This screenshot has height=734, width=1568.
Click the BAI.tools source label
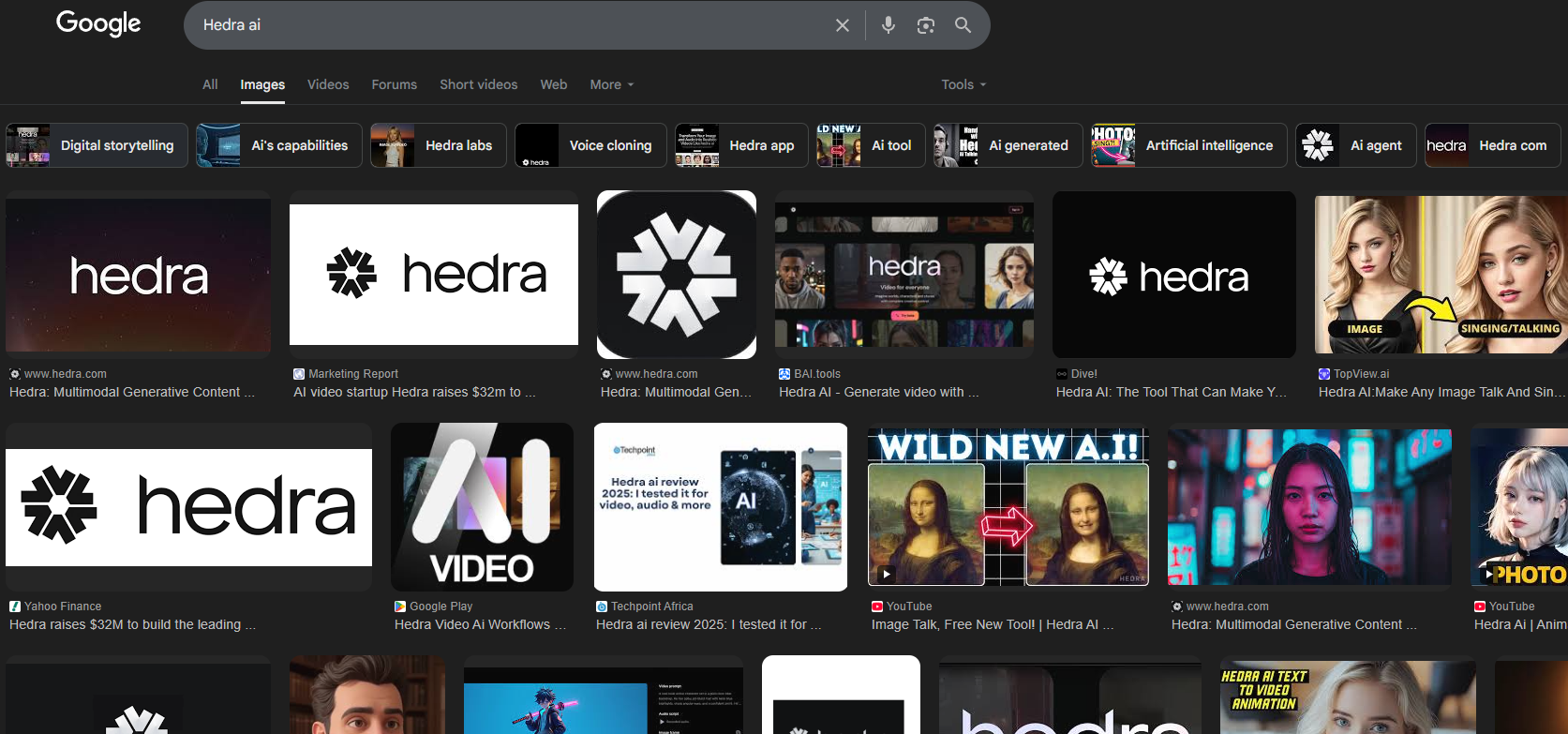coord(817,374)
